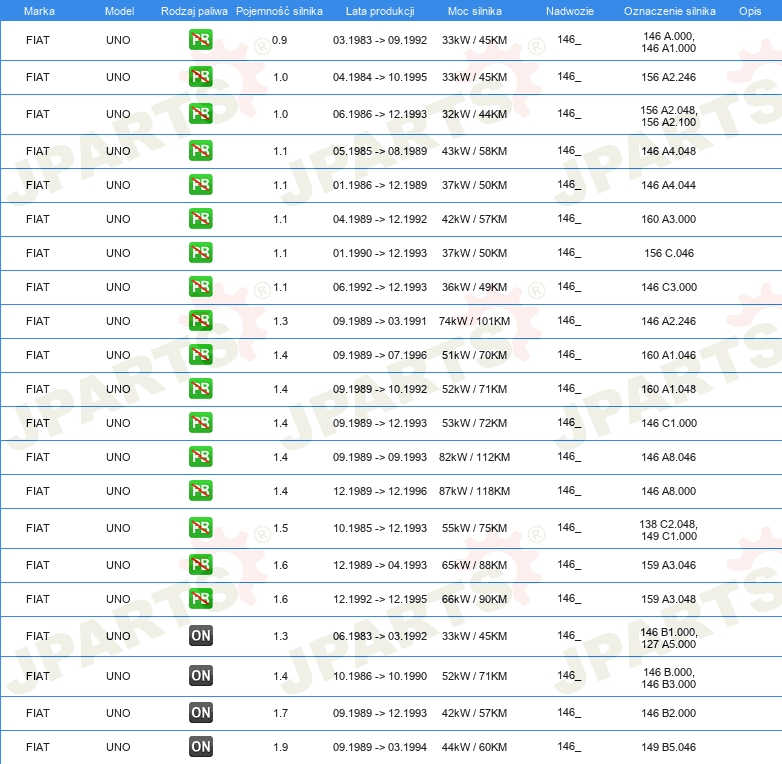
Task: Select the PB icon for the 87kW / 118KM variant
Action: 200,491
